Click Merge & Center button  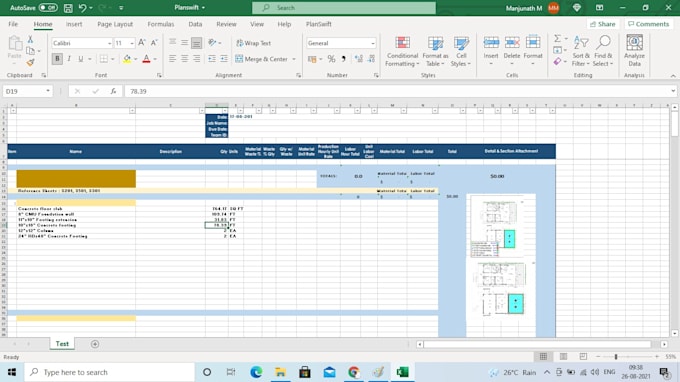[x=262, y=59]
